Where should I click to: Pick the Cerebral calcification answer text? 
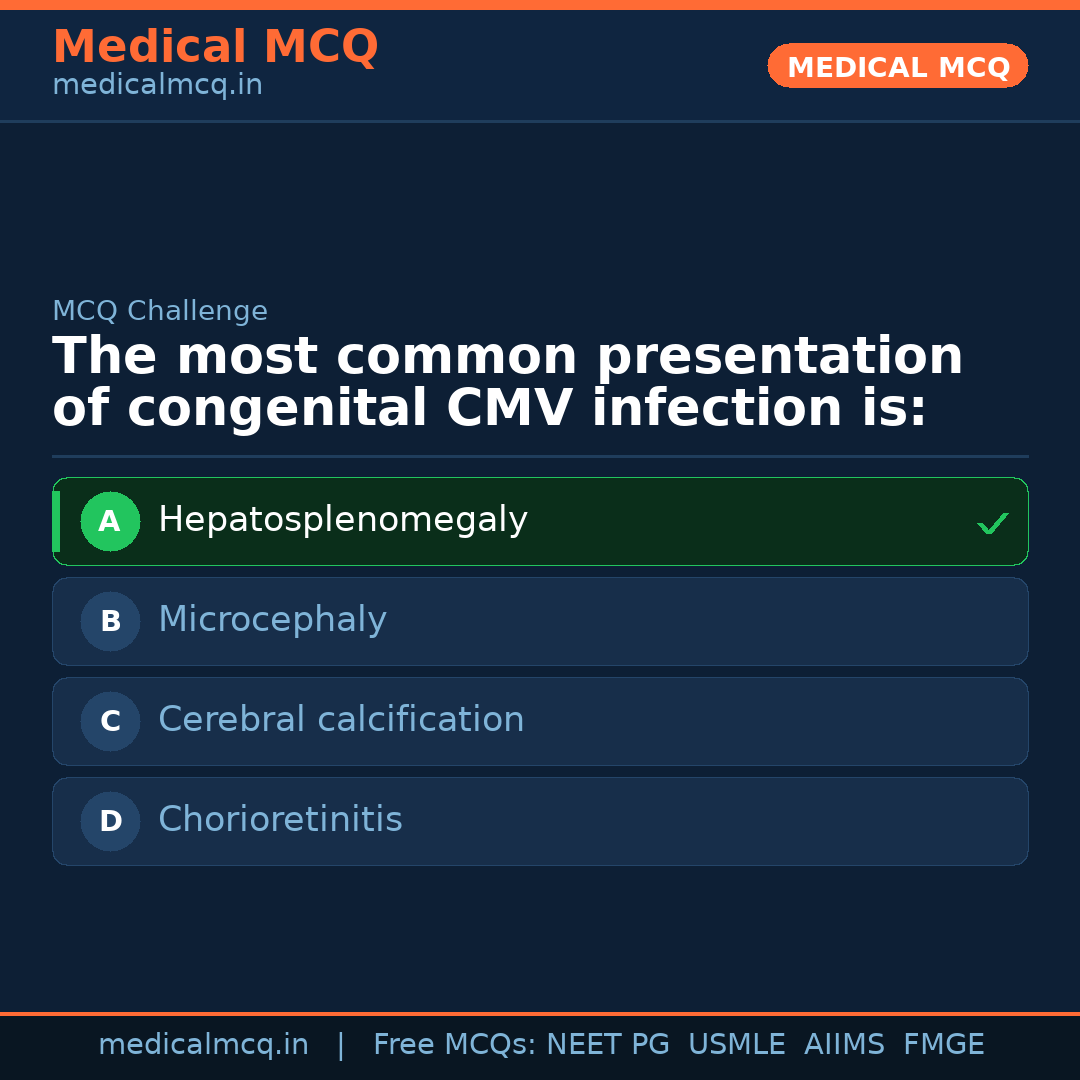tap(341, 720)
